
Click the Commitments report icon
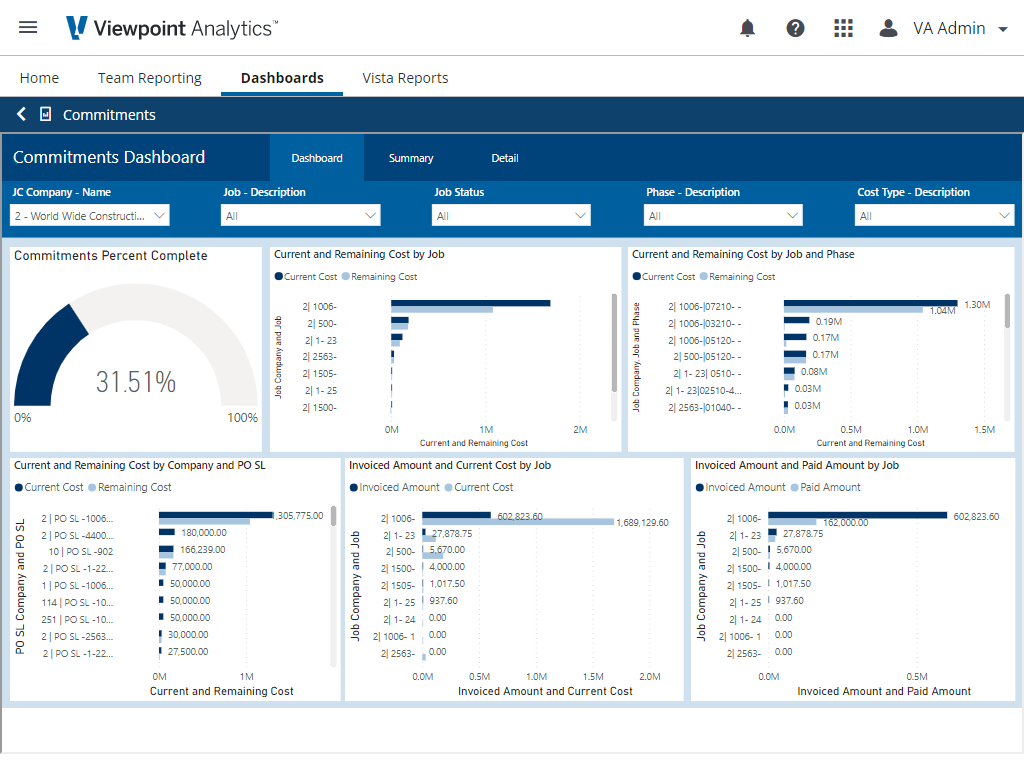[x=45, y=115]
